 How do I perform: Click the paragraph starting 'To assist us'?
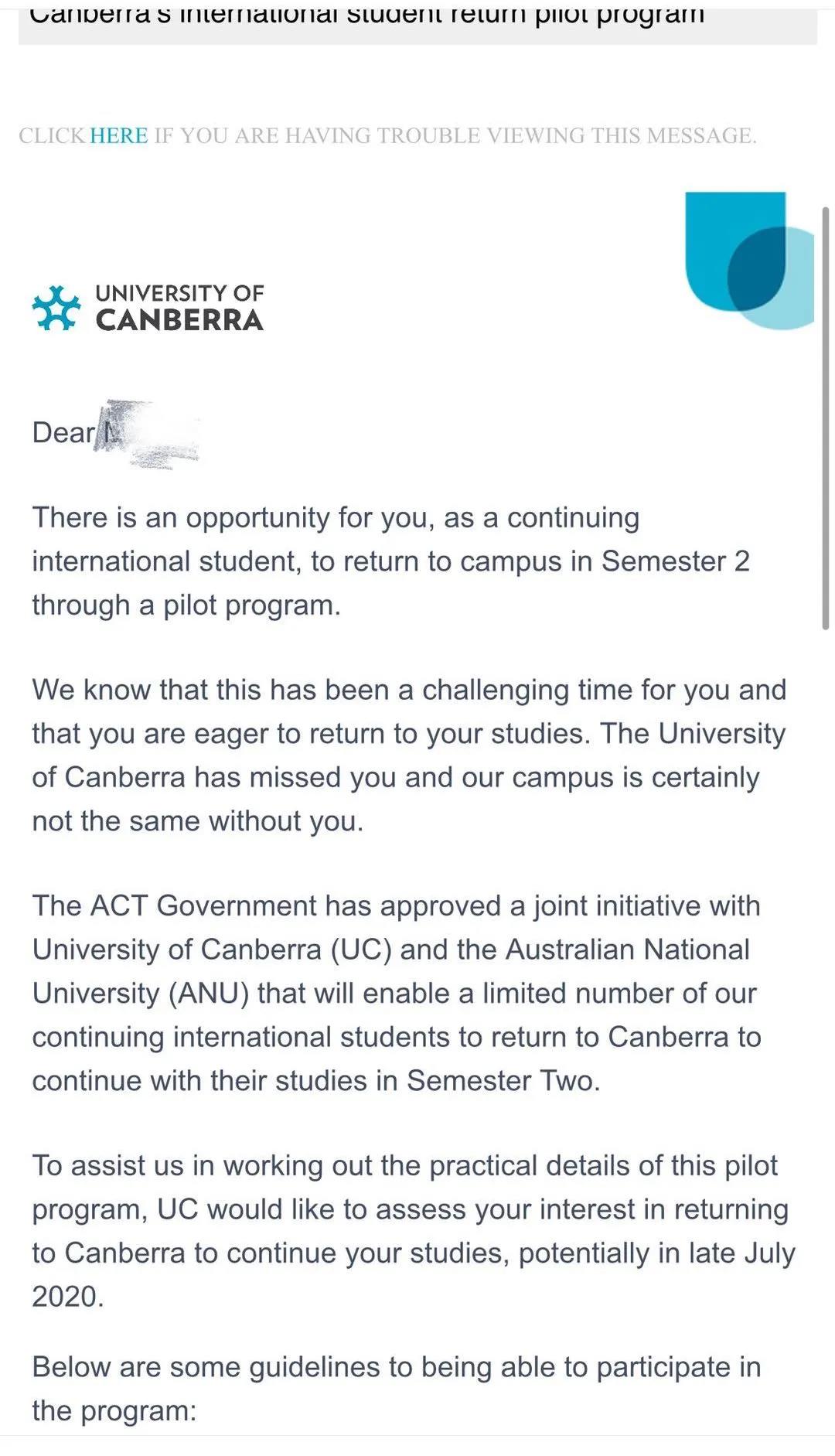coord(414,1231)
